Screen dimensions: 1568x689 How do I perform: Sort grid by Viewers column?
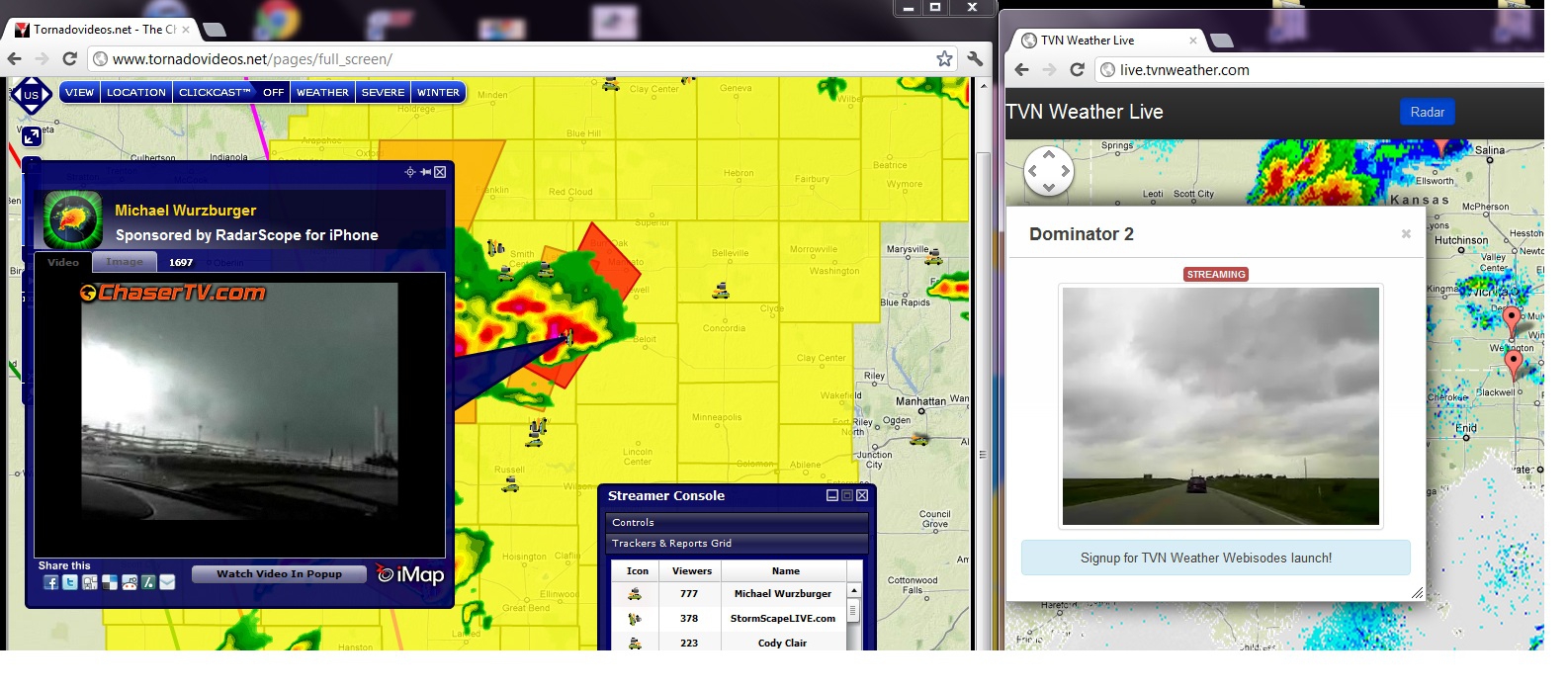(x=692, y=570)
